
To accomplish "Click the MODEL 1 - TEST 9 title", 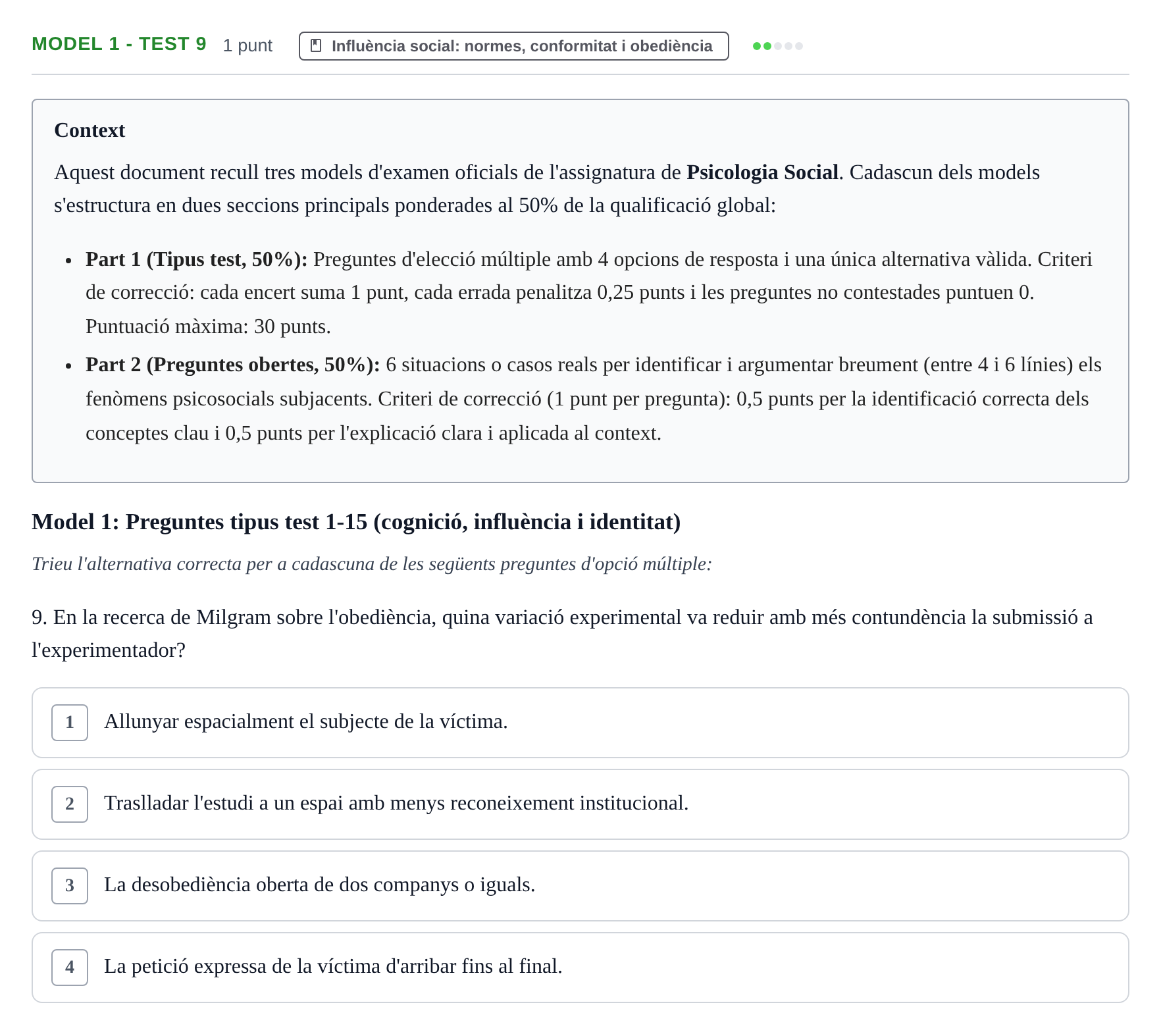I will pyautogui.click(x=119, y=44).
